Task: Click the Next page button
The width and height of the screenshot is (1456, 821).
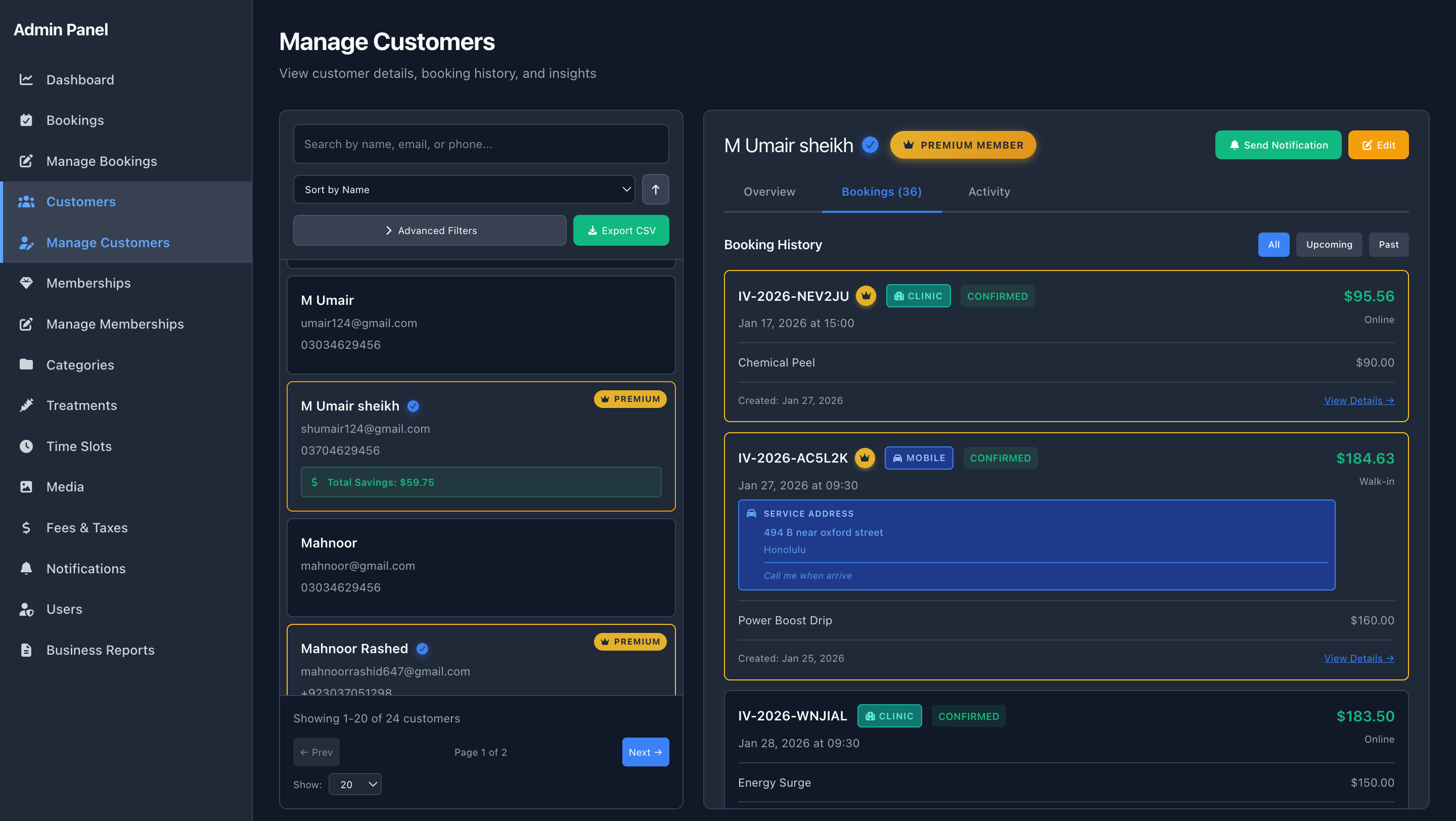Action: [645, 752]
